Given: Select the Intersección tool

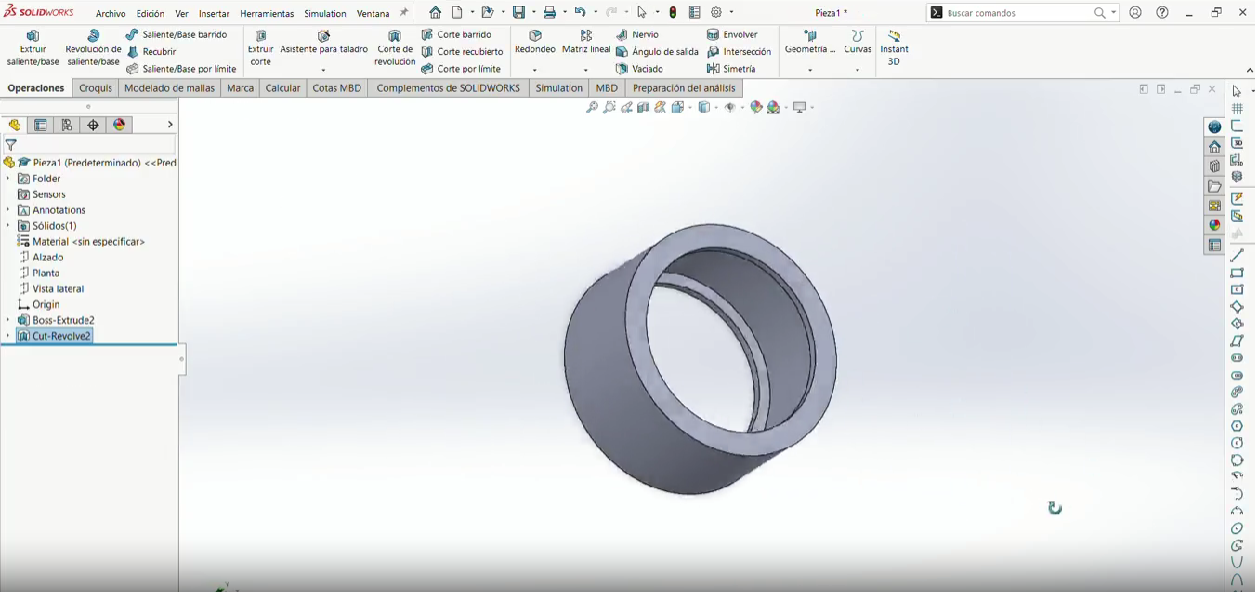Looking at the screenshot, I should (x=739, y=52).
